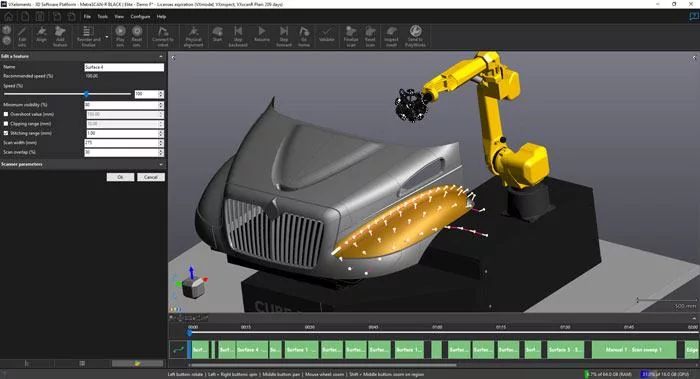Click the Edit cells tool
The image size is (700, 379).
pos(22,36)
